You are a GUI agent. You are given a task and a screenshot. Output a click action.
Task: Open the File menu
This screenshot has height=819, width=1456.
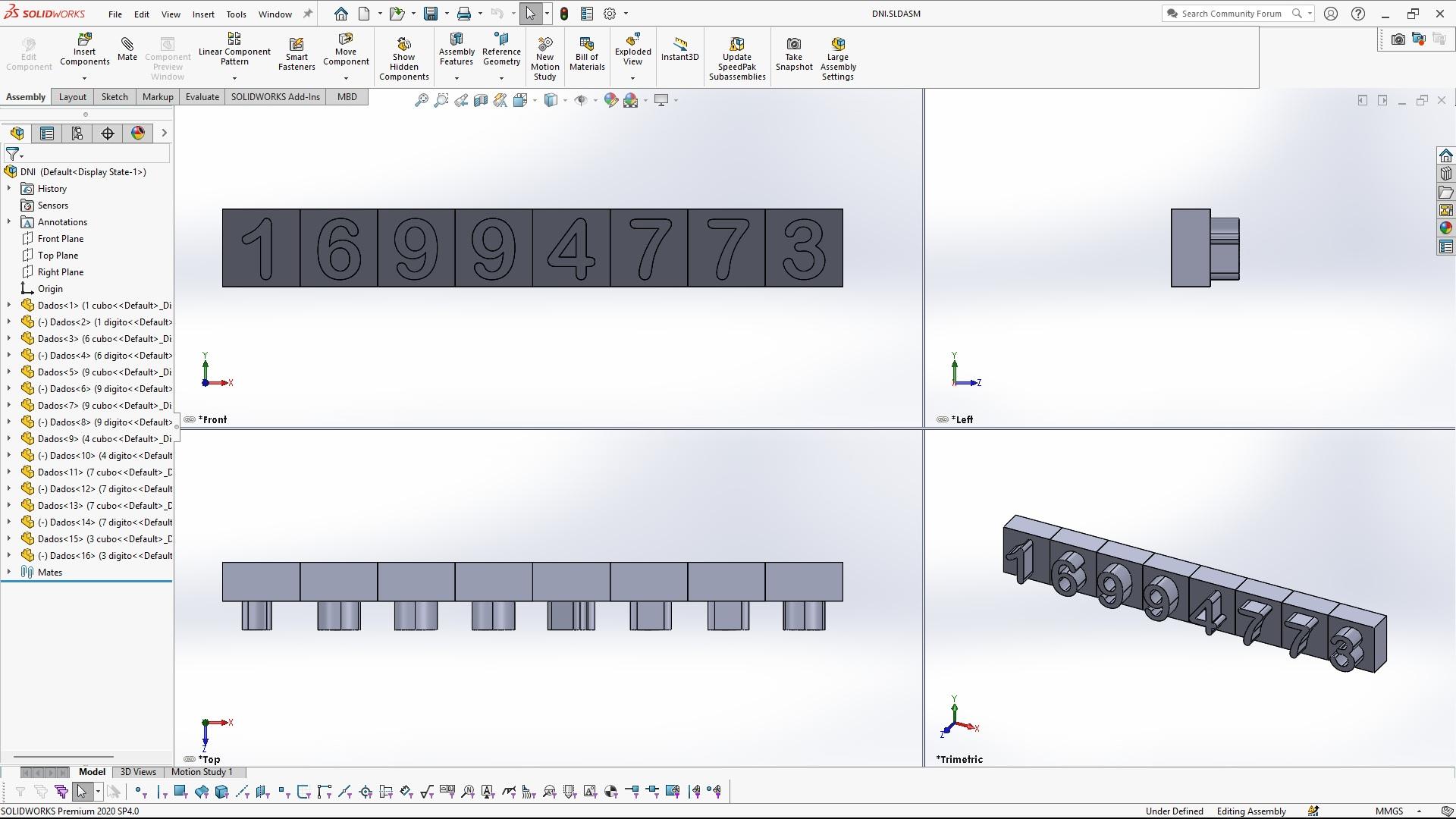click(115, 14)
